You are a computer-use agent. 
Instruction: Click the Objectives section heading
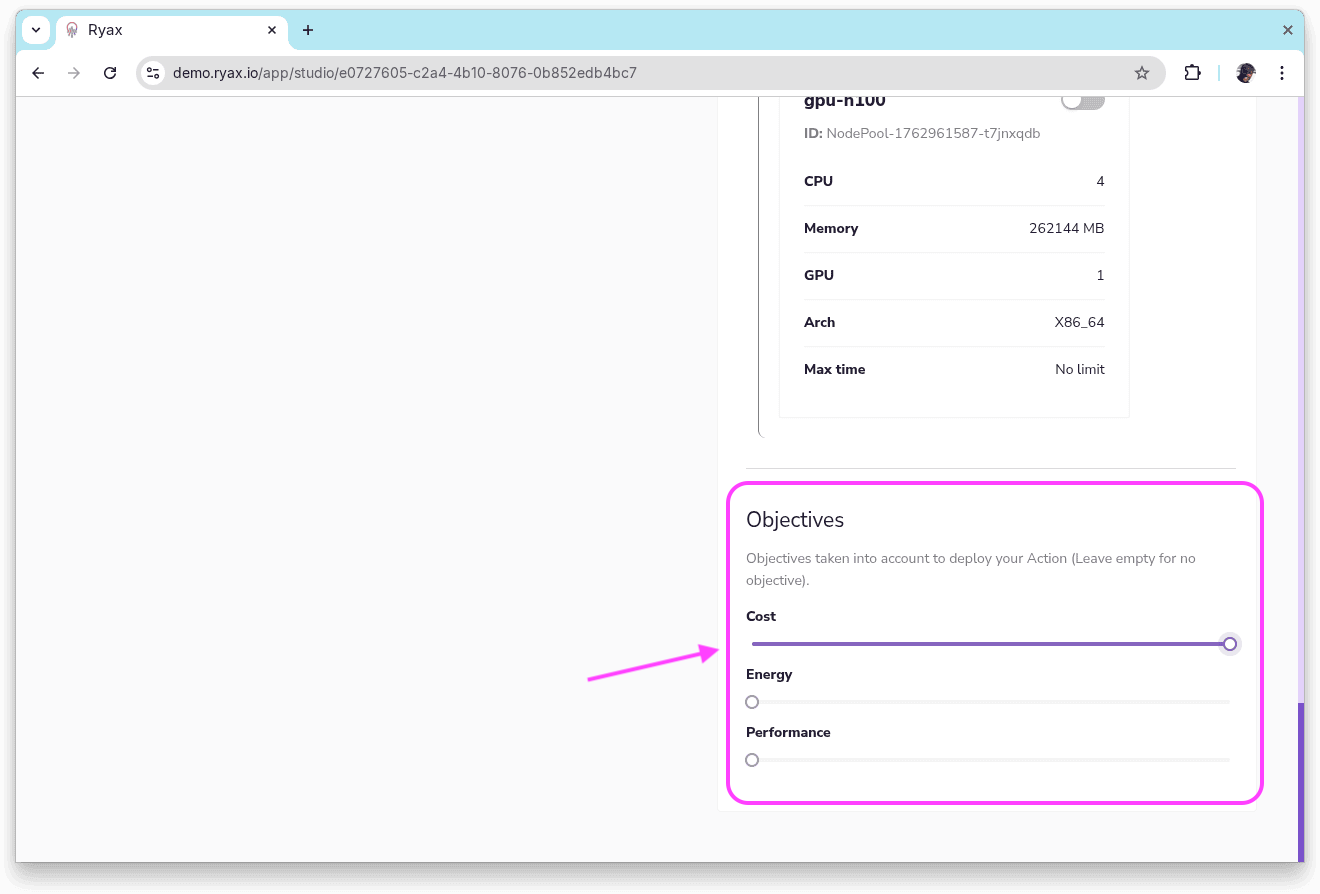coord(795,520)
